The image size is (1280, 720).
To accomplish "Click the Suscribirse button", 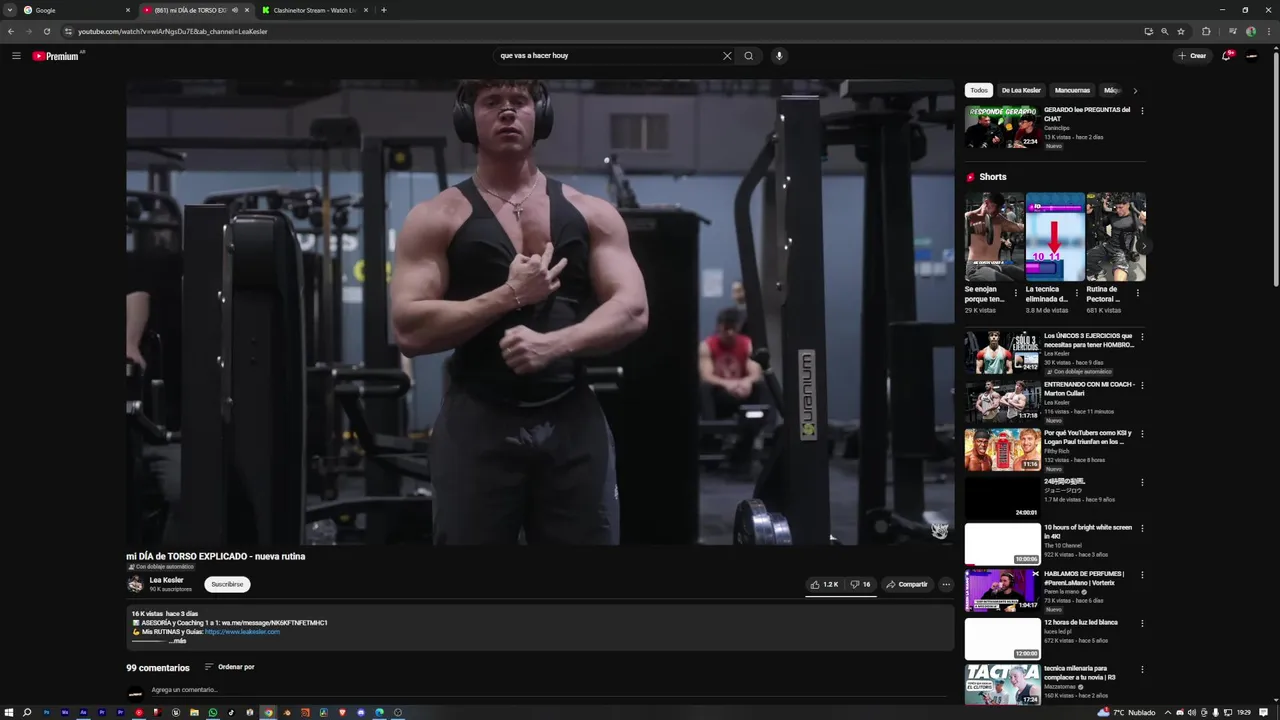I will (x=227, y=584).
